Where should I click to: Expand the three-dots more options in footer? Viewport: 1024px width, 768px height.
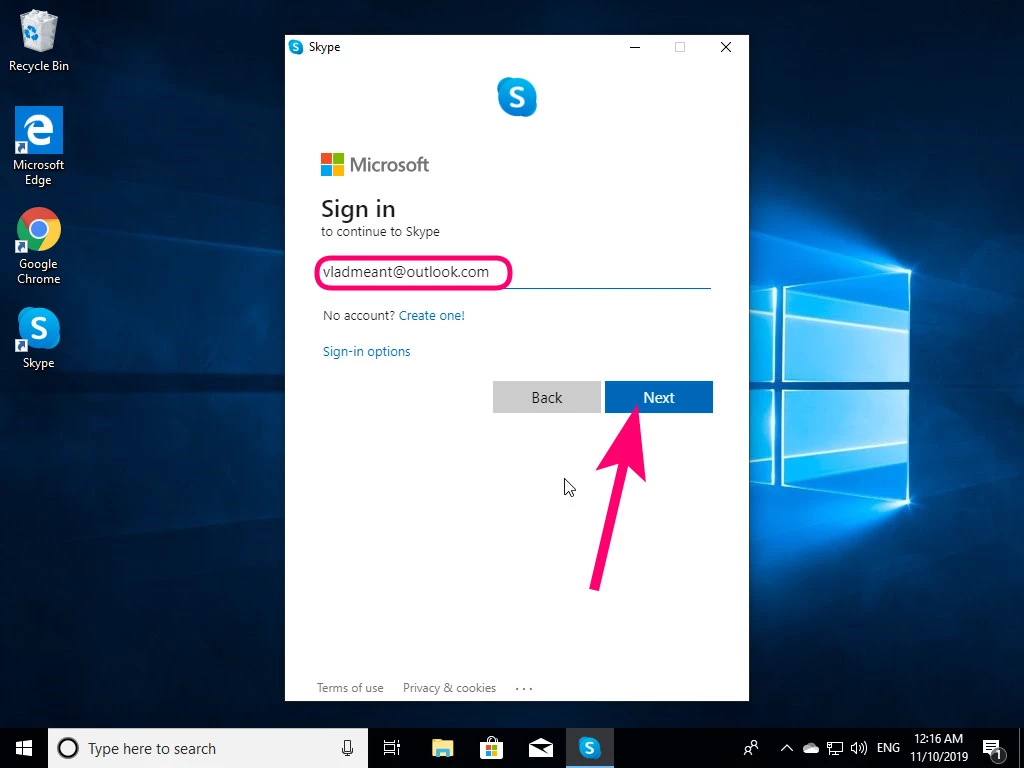pyautogui.click(x=524, y=688)
